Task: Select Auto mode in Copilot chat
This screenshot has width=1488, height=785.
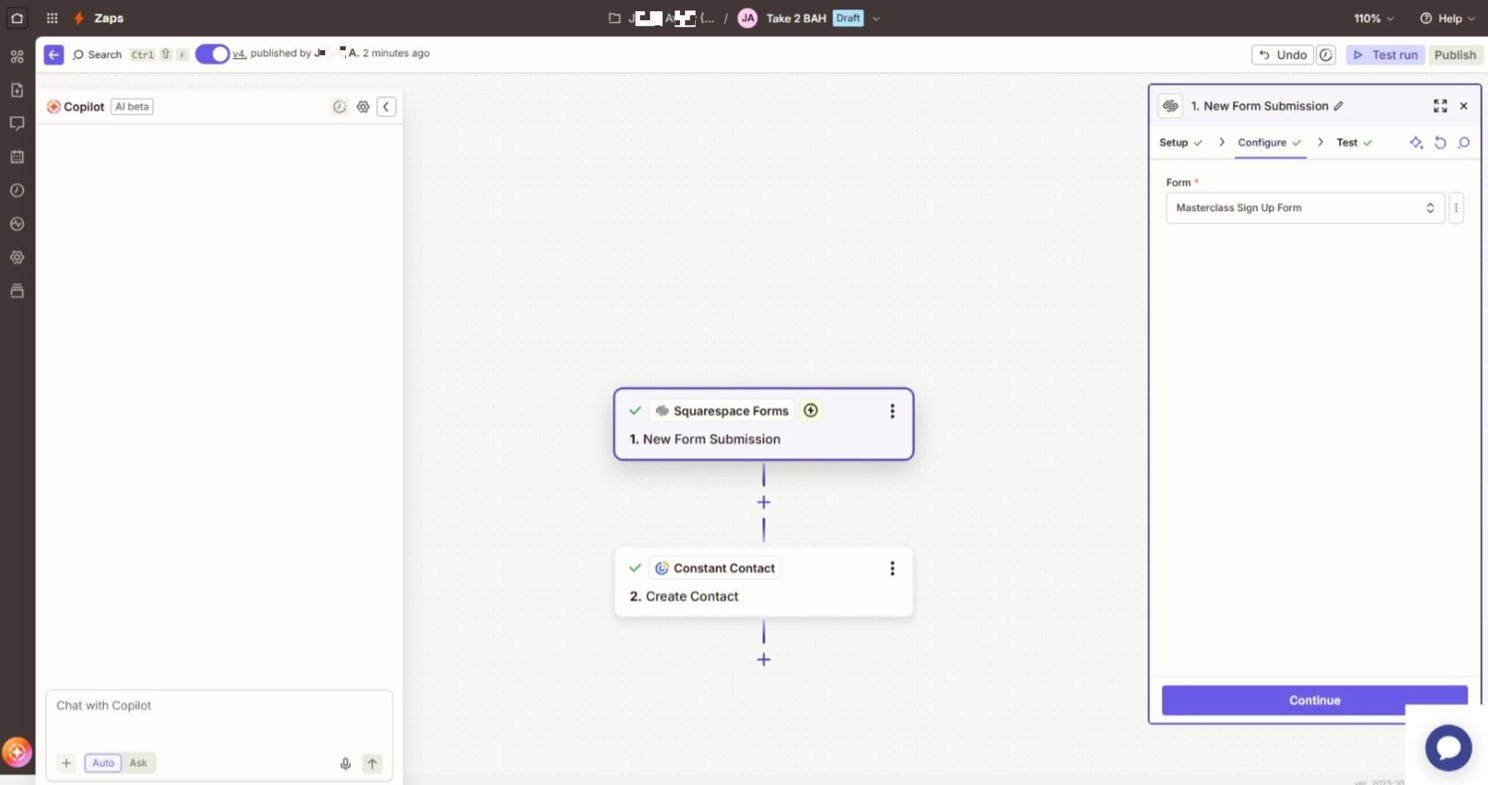Action: tap(103, 763)
